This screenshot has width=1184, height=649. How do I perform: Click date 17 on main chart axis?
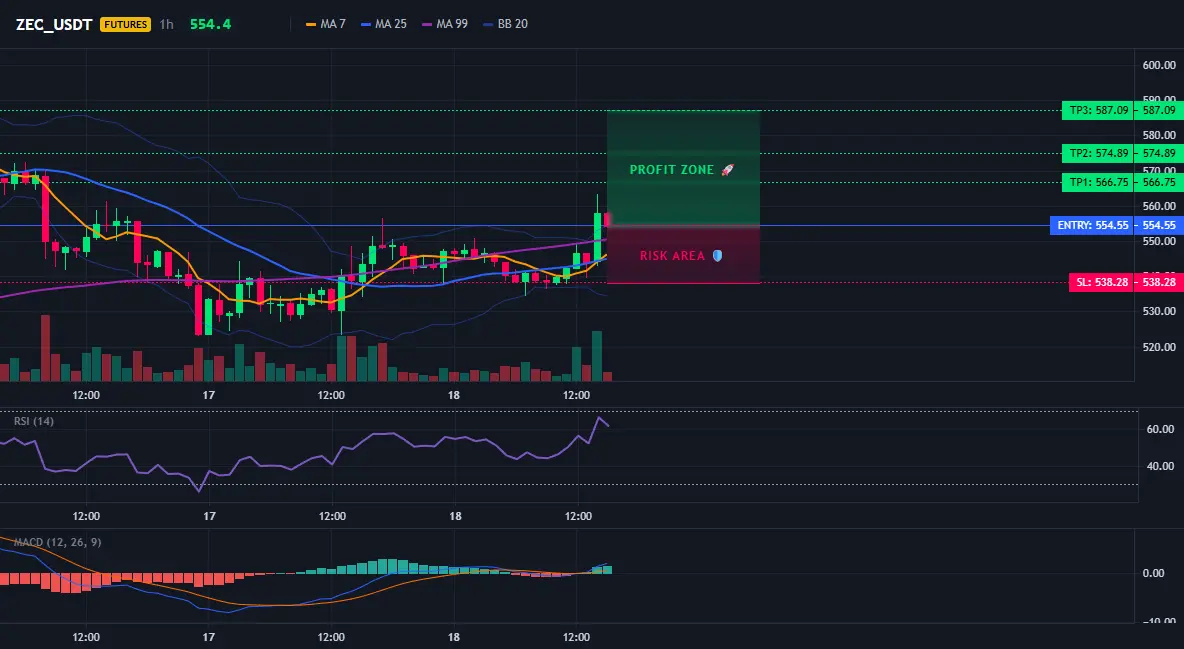coord(209,395)
